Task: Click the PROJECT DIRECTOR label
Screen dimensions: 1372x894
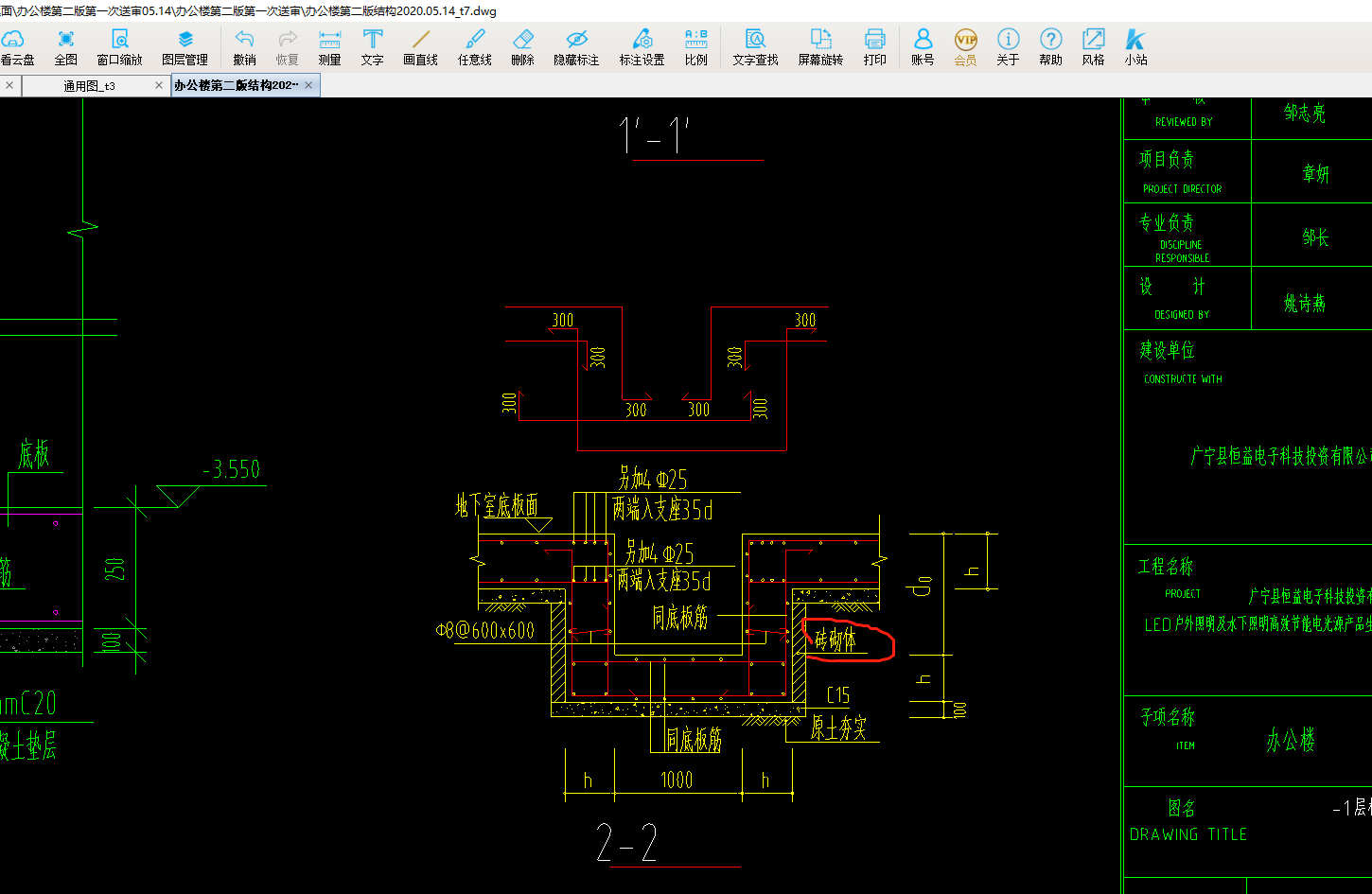Action: click(x=1183, y=189)
